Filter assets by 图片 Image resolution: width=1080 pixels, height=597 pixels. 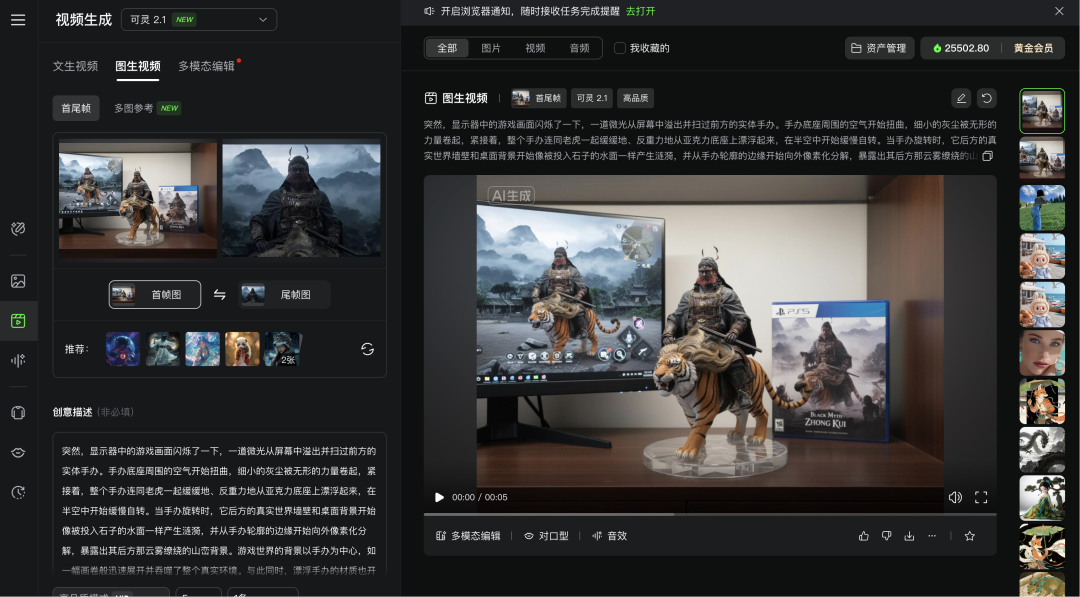click(491, 48)
